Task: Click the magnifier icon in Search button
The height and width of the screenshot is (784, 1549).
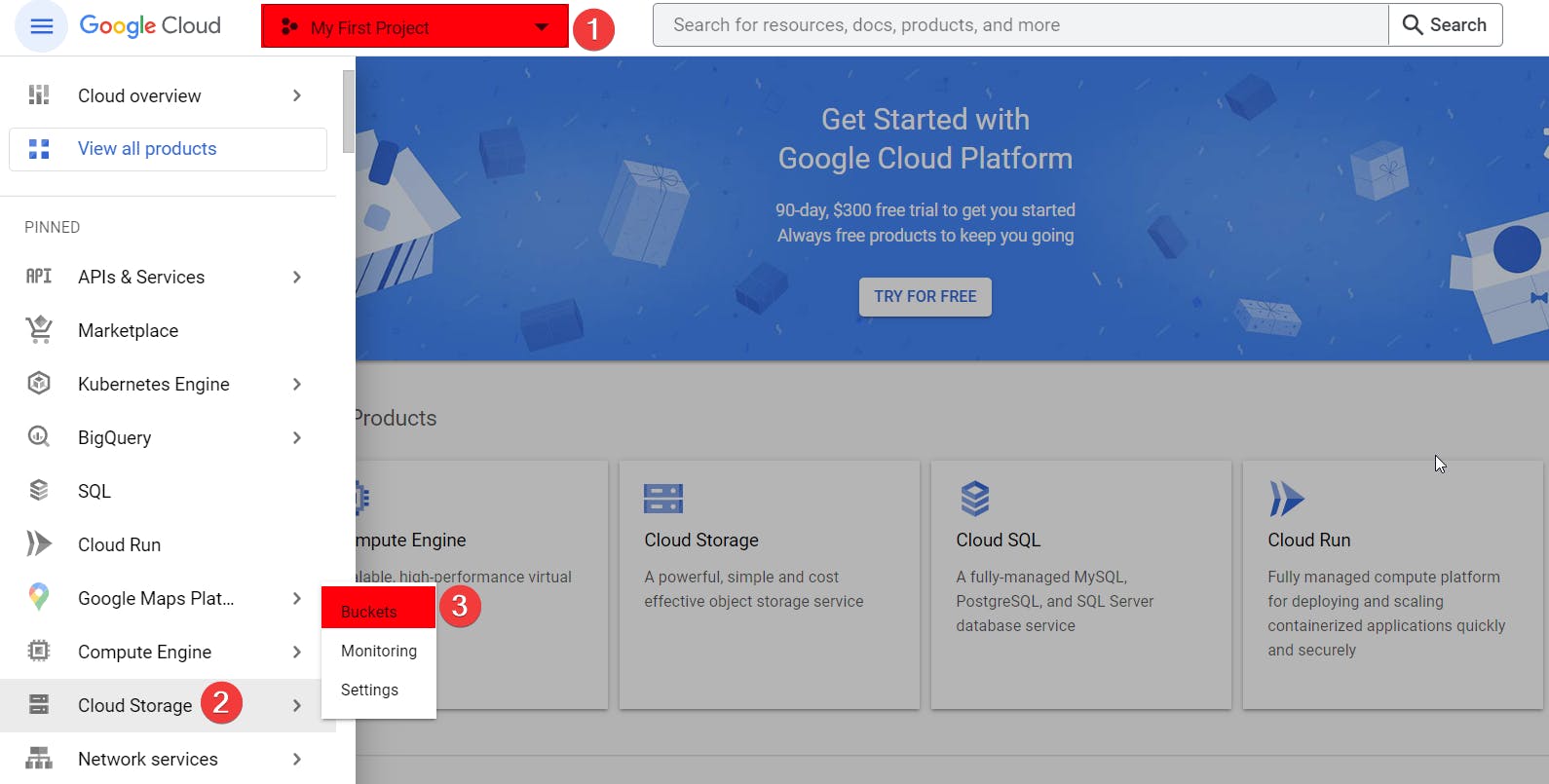Action: click(1413, 25)
